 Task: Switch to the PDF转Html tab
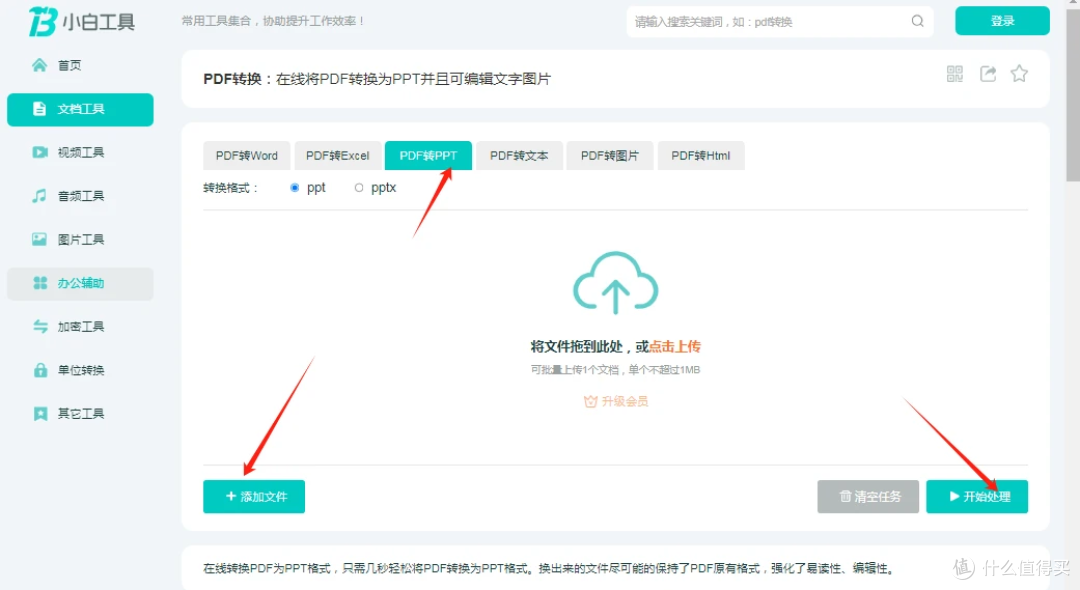[701, 156]
